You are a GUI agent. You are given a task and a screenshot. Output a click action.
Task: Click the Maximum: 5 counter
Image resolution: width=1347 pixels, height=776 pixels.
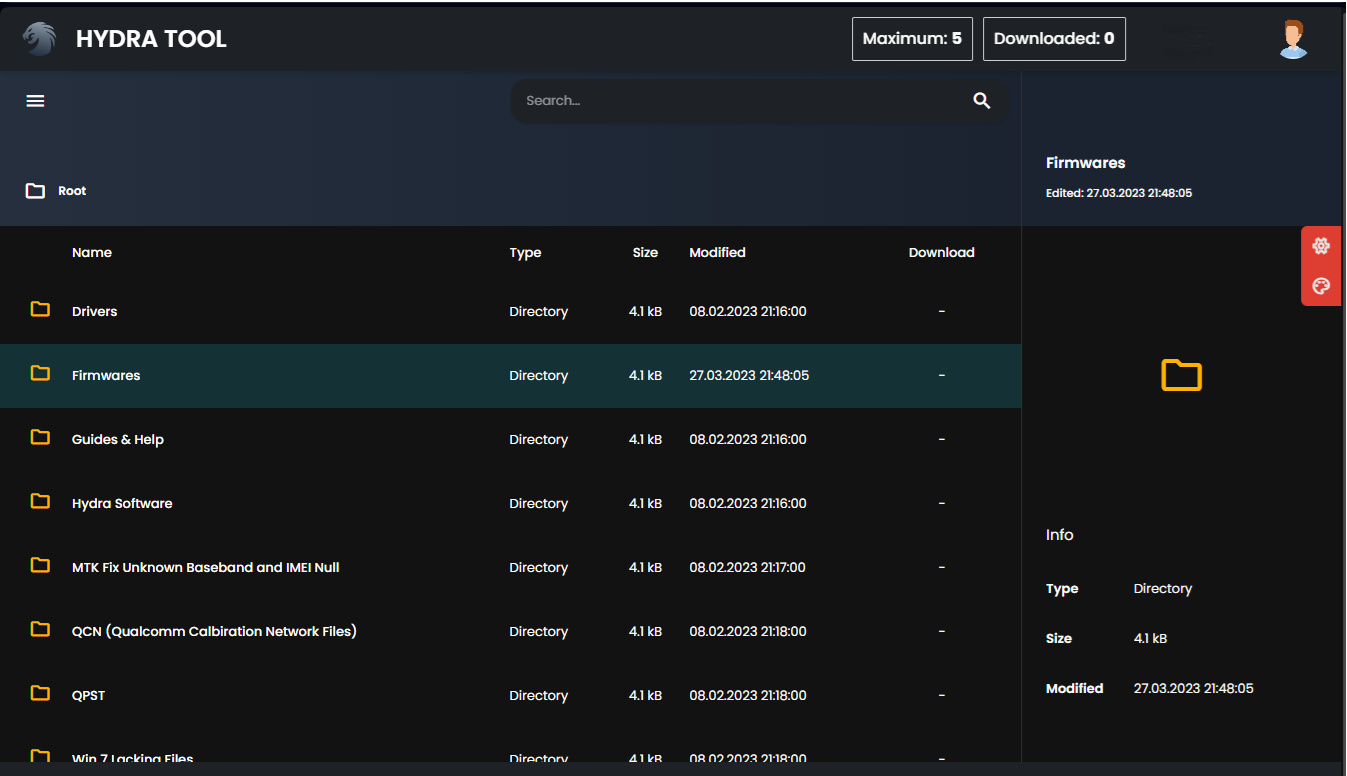(x=912, y=39)
